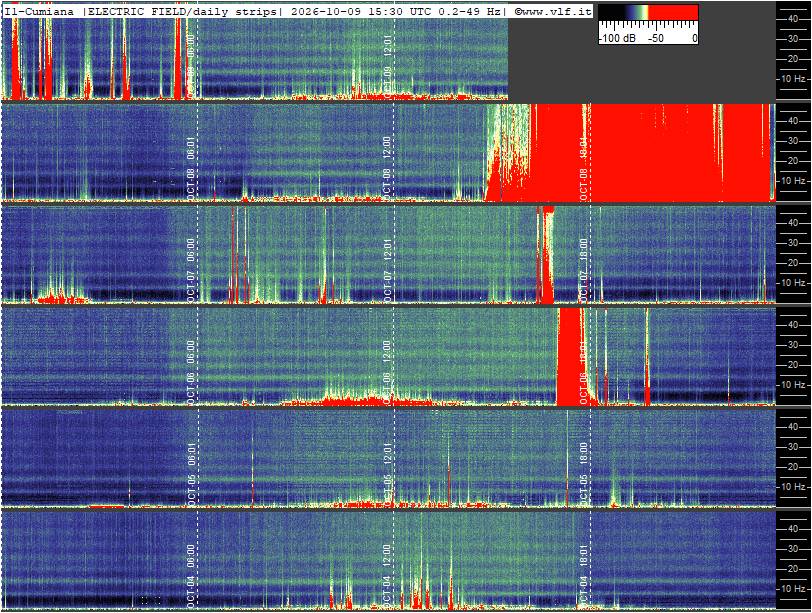Click the 40 axis label on bottom strip
The image size is (812, 613).
point(792,529)
